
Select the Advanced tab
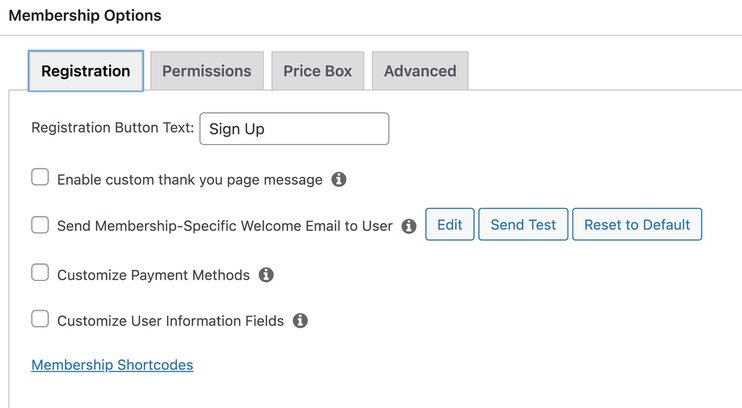pos(420,71)
